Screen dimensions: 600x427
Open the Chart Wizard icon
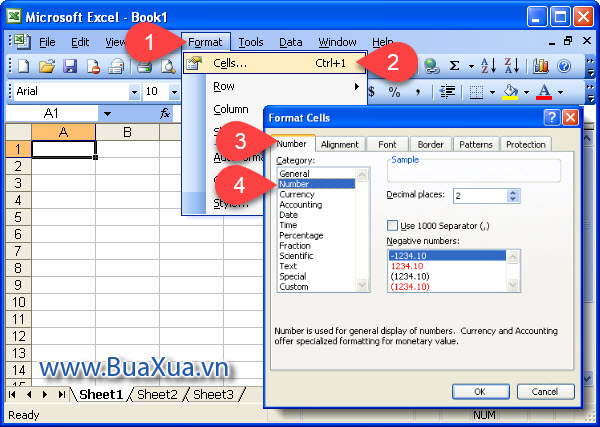click(541, 66)
